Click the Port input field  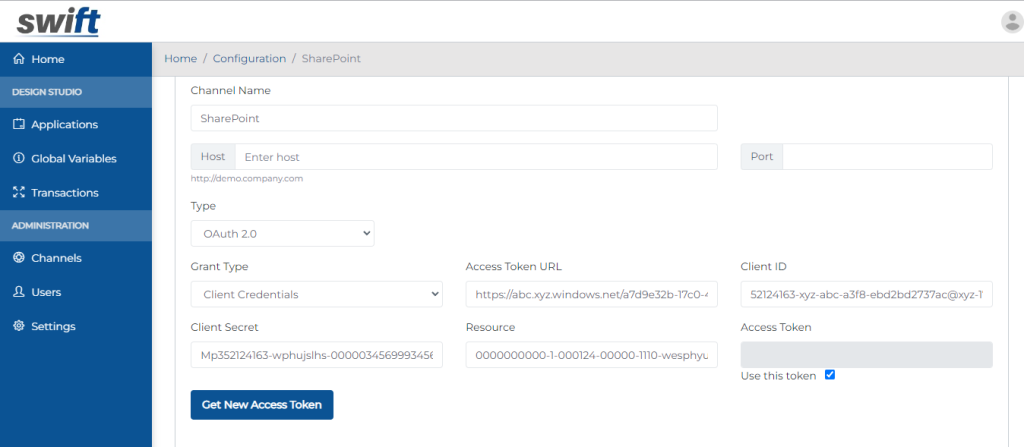point(887,157)
